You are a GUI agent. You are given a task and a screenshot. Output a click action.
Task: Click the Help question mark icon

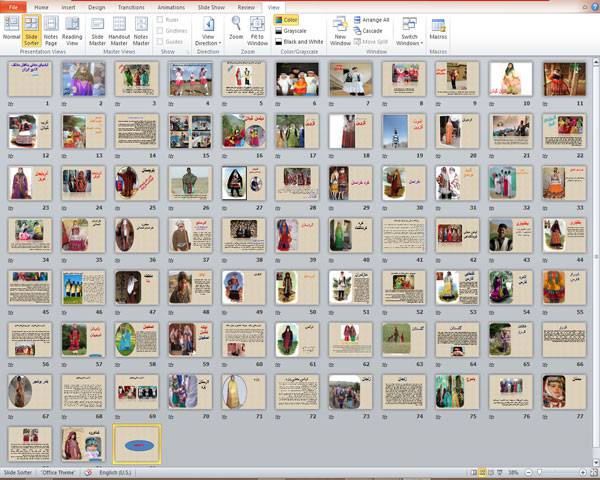tap(595, 7)
